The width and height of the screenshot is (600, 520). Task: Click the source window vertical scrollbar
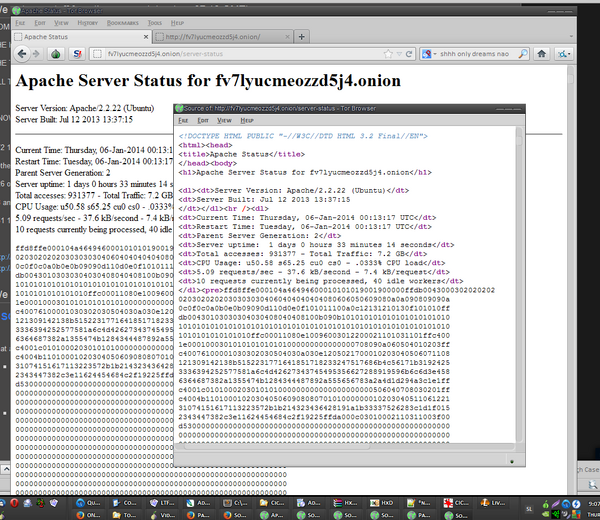pos(519,285)
